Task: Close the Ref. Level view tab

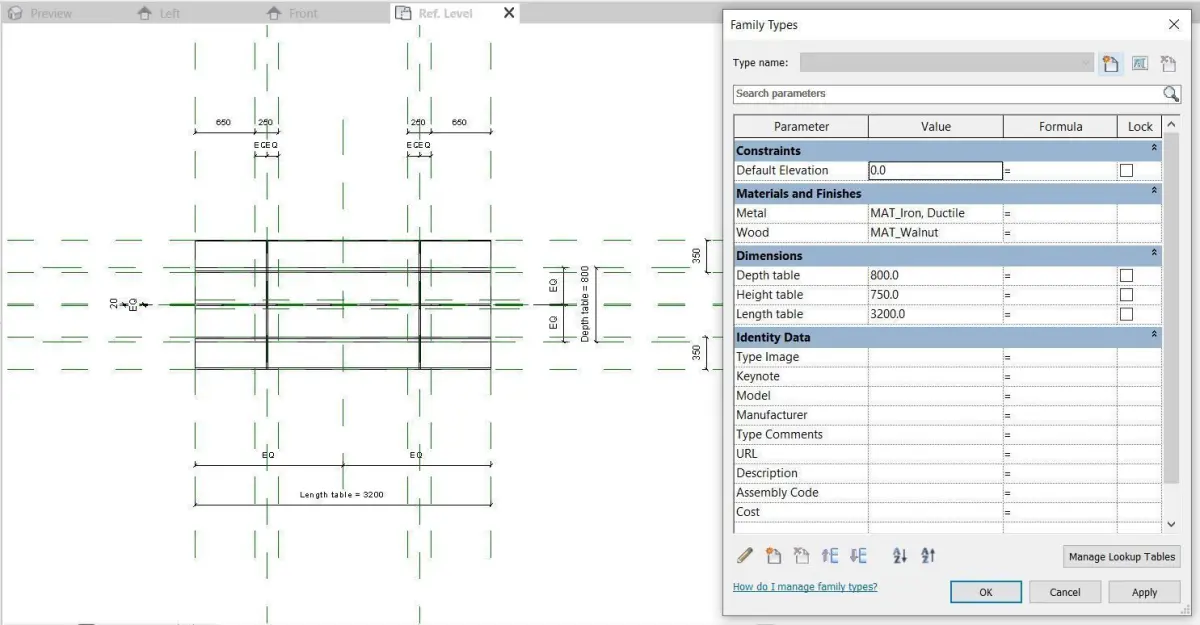Action: [508, 13]
